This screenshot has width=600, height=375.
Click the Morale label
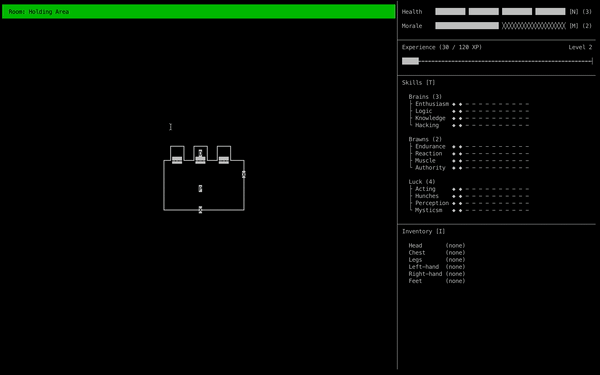coord(412,26)
